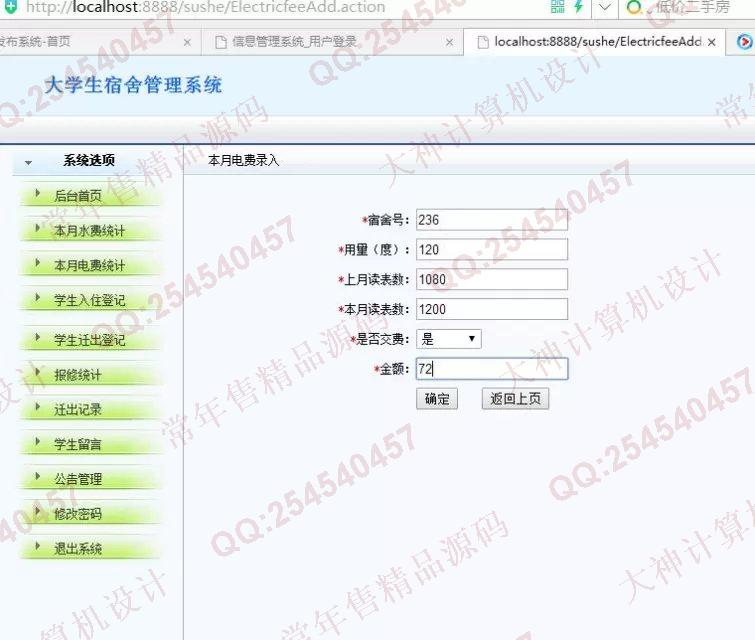Click arrow icon beside 学生入住登记
The image size is (755, 640).
pos(38,297)
